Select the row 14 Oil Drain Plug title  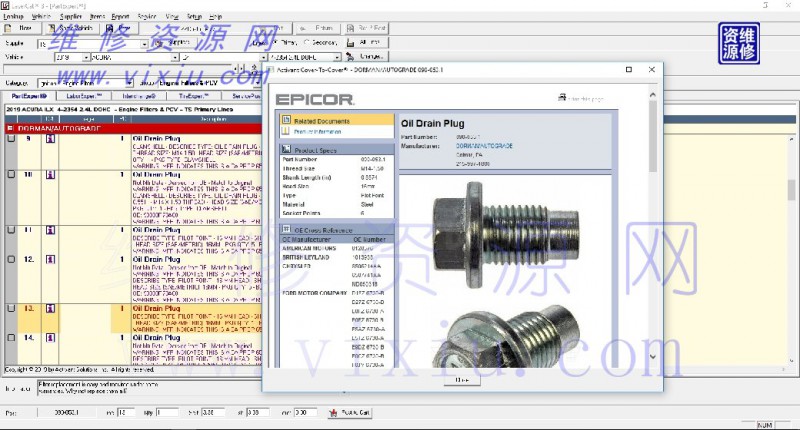click(157, 338)
